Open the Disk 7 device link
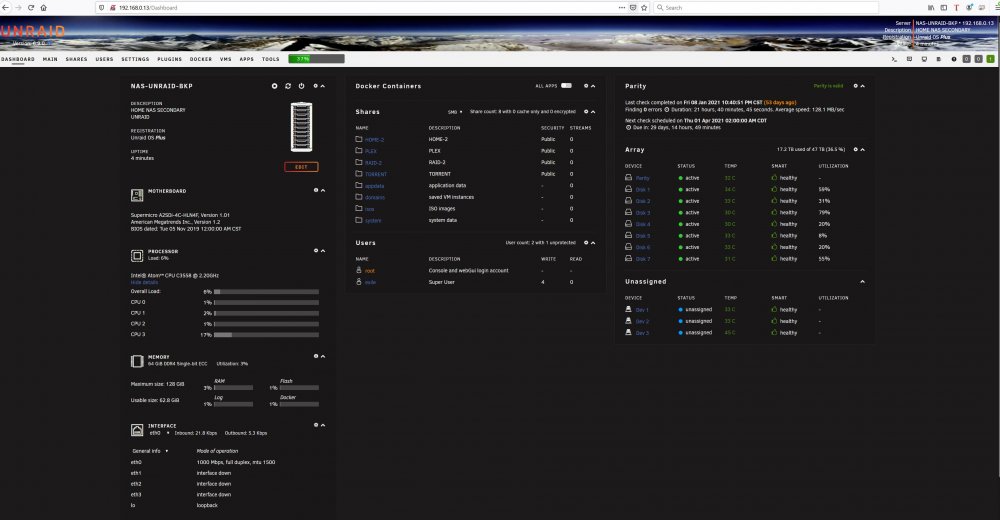1000x520 pixels. tap(643, 259)
